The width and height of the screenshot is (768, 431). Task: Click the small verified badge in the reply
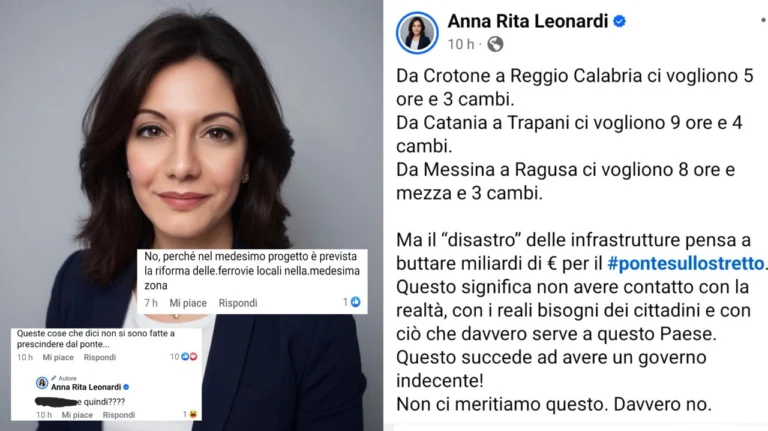126,387
